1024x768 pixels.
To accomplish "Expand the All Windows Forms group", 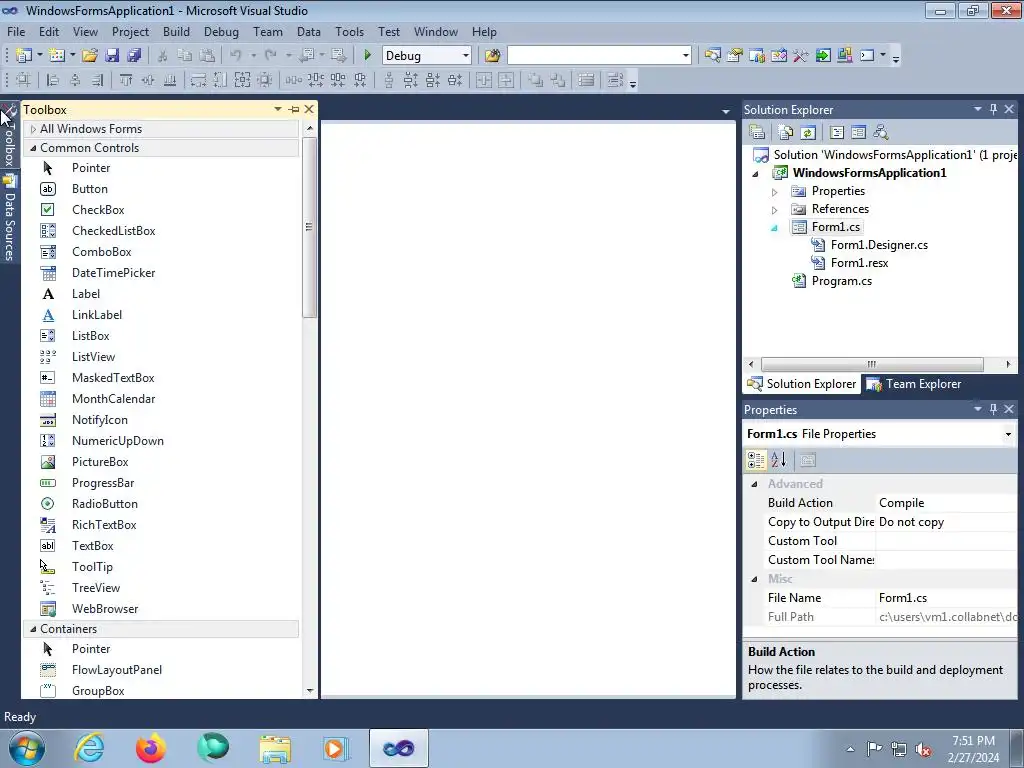I will coord(33,129).
